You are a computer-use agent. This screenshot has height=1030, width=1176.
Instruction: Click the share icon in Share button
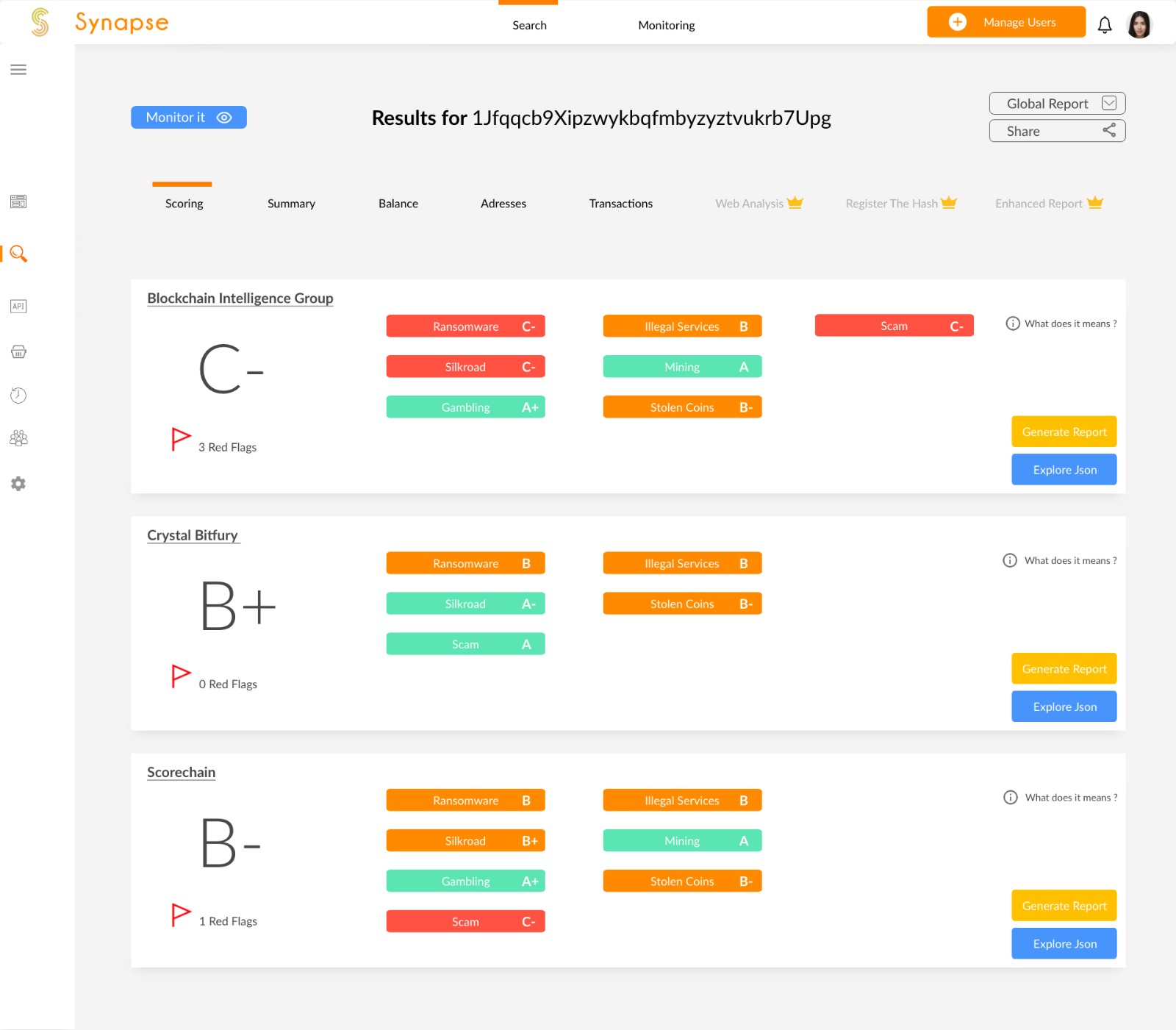(1109, 130)
